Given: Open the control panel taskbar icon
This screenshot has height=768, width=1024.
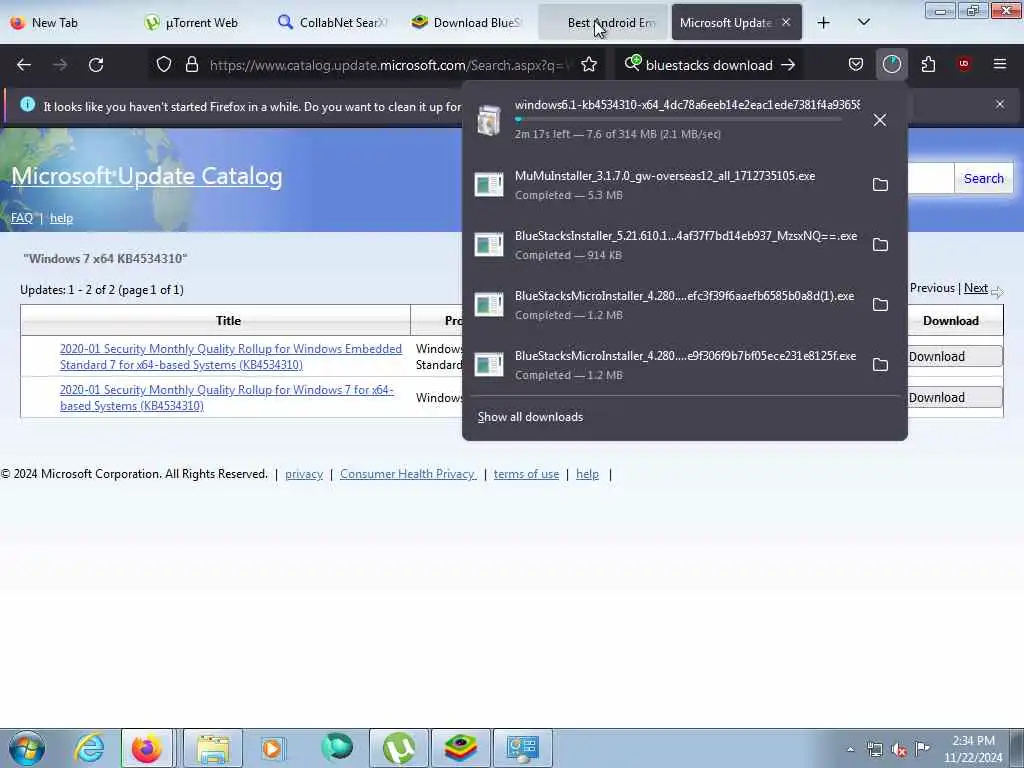Looking at the screenshot, I should (x=522, y=748).
